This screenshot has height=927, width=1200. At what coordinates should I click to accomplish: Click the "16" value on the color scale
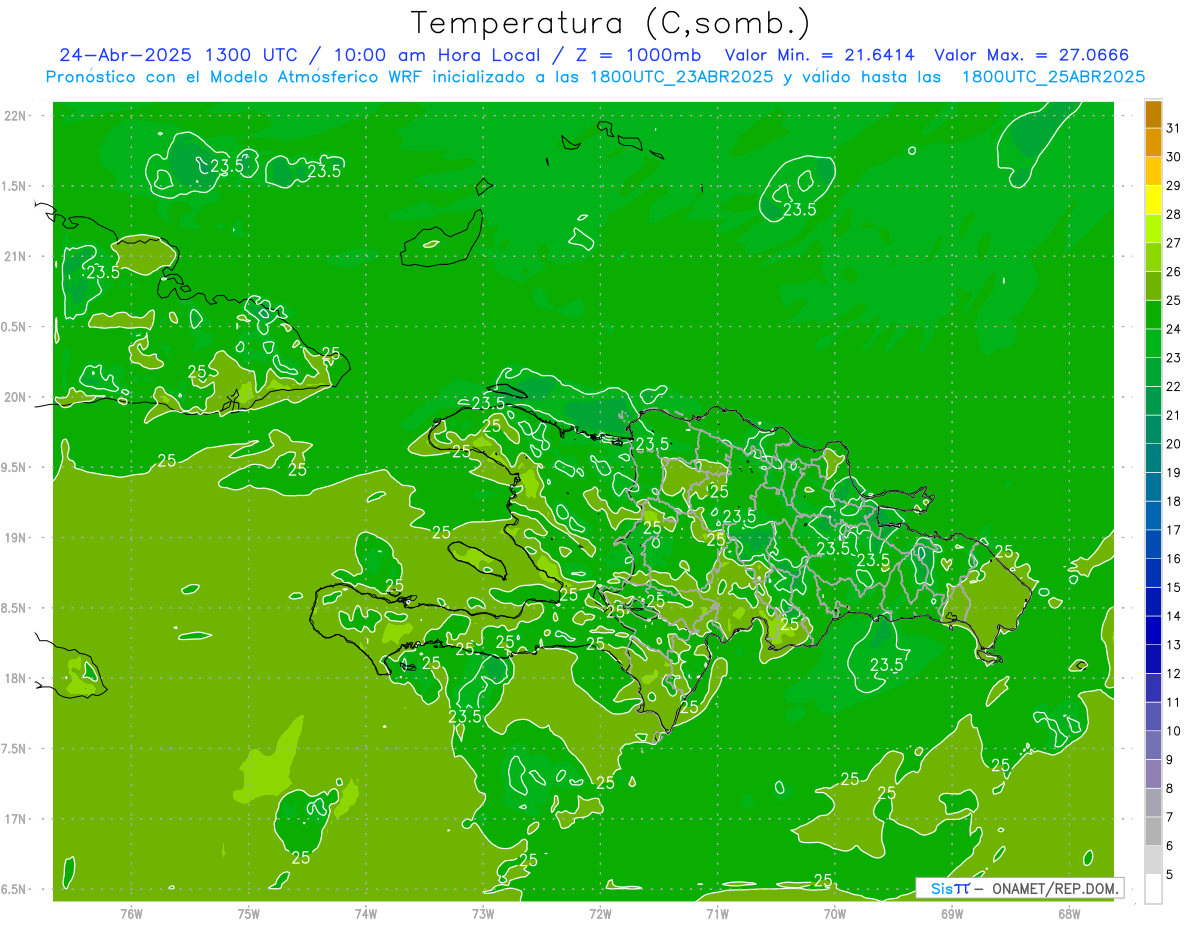pos(1174,559)
